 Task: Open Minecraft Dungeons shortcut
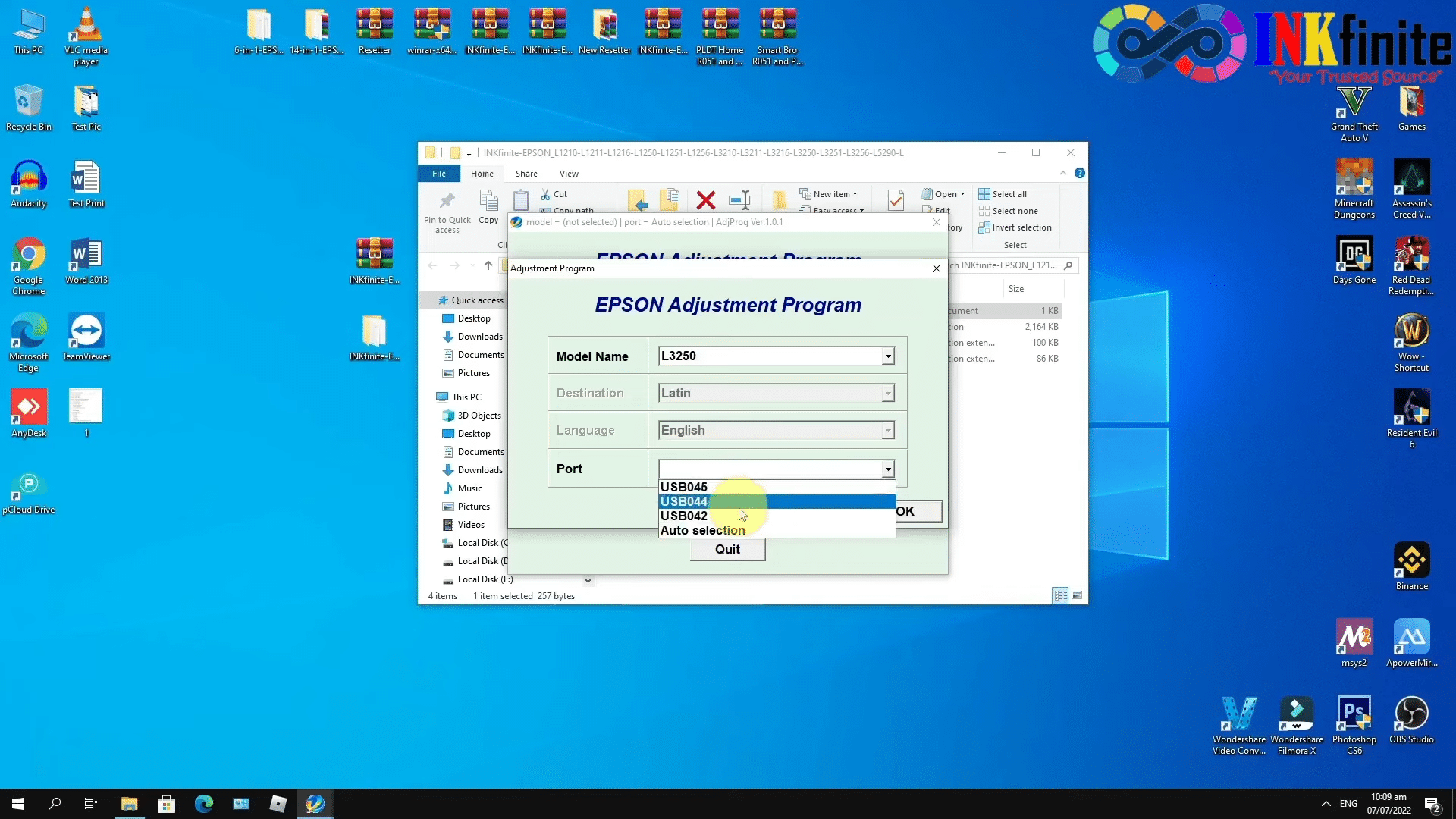[x=1354, y=190]
